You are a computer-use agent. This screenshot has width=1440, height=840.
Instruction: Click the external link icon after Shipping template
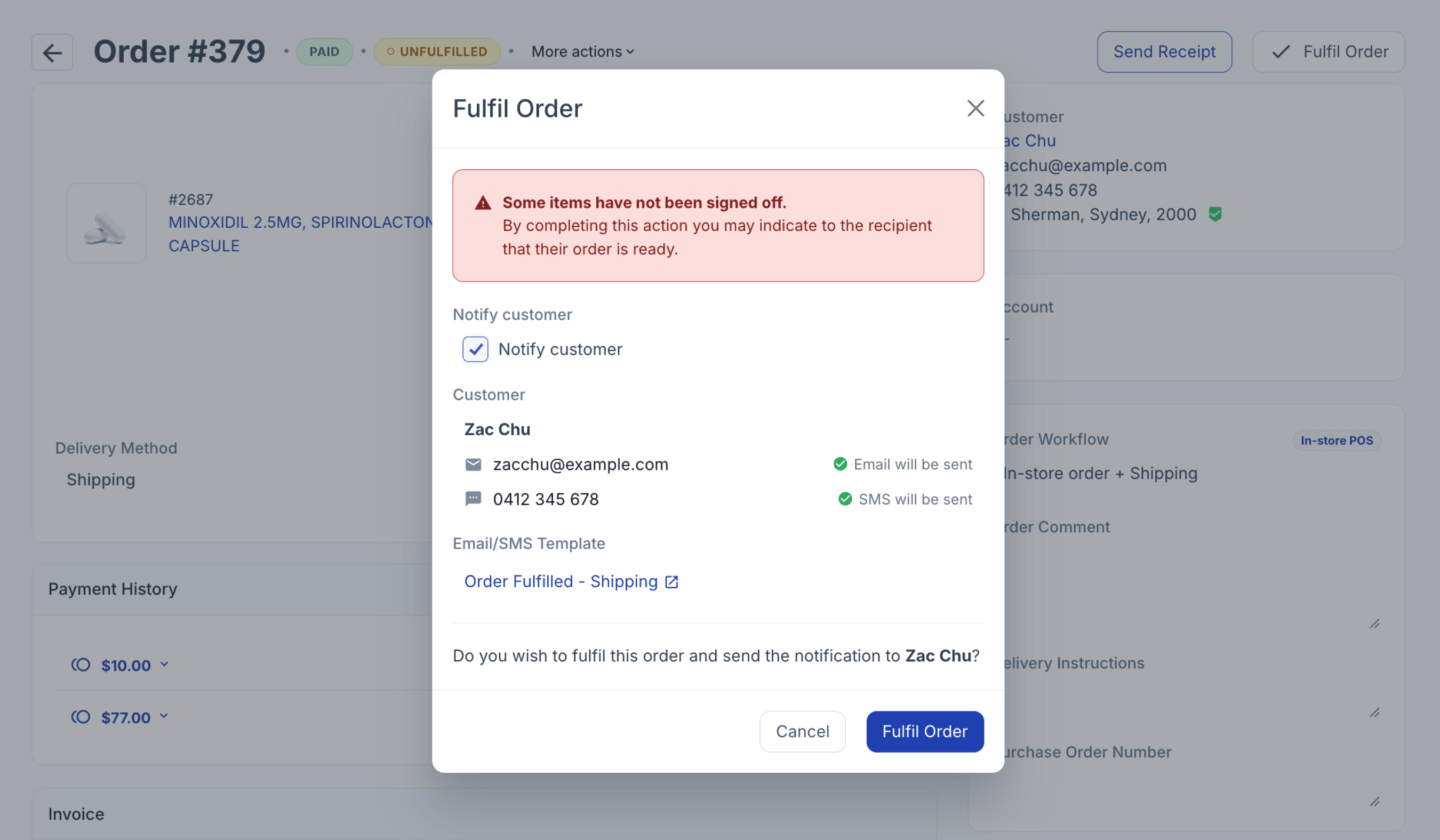coord(671,582)
